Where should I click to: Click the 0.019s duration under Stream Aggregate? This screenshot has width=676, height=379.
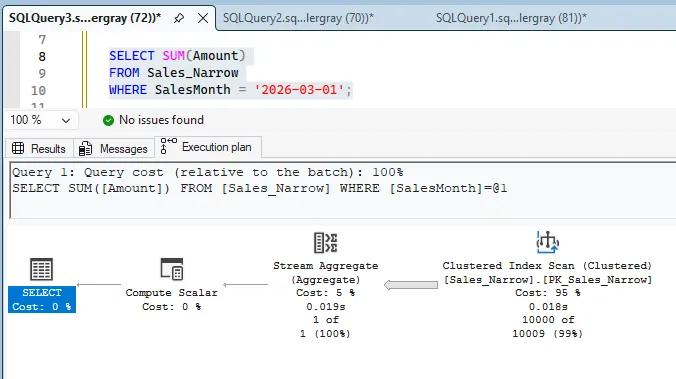pos(325,307)
